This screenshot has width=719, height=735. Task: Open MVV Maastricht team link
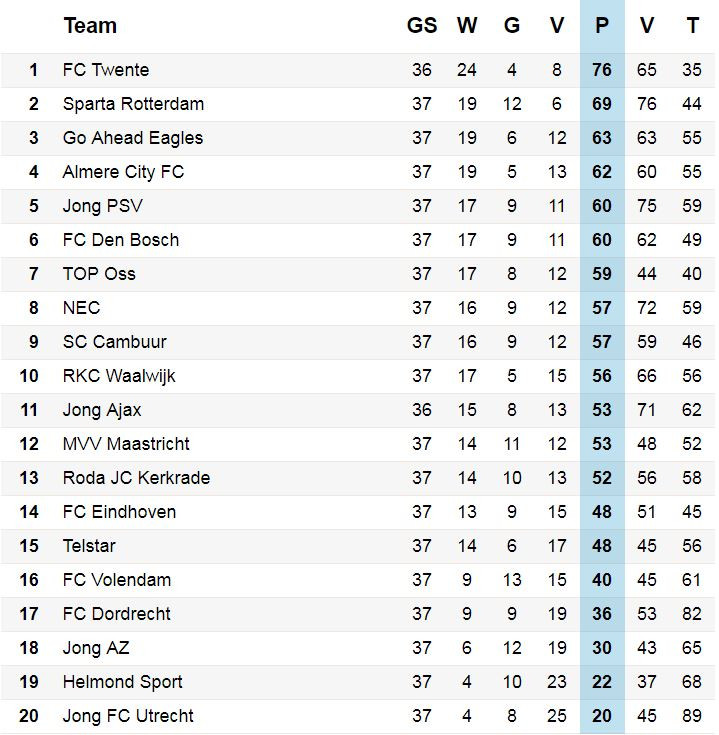pyautogui.click(x=126, y=444)
